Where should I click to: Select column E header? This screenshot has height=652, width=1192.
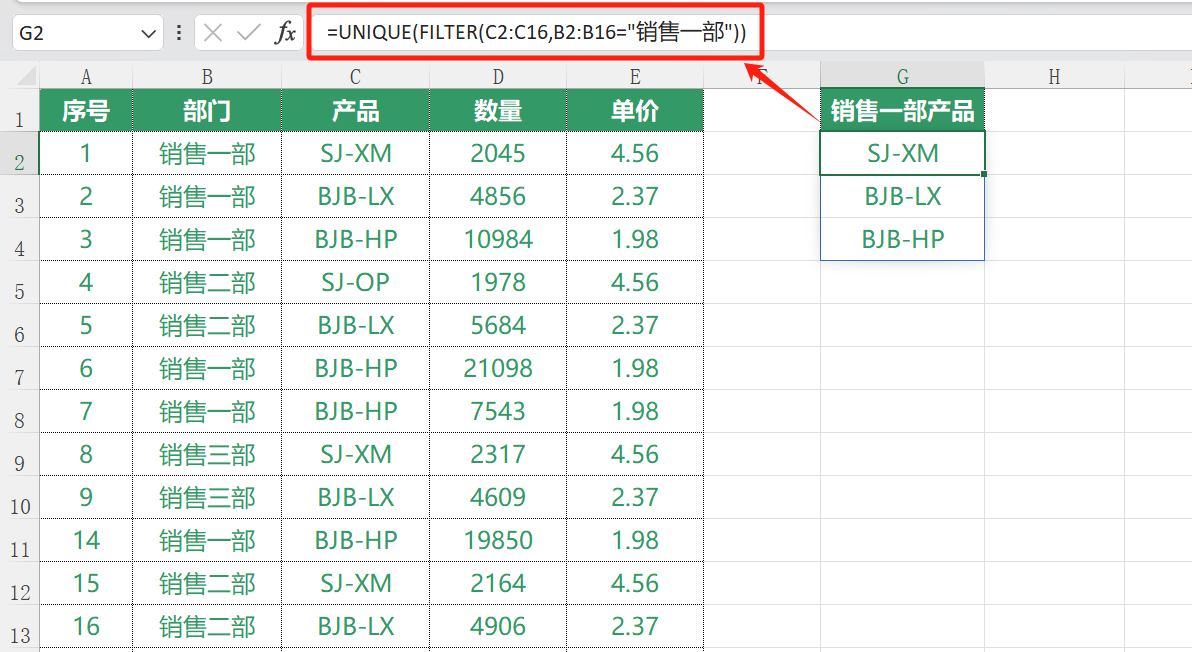pos(635,77)
